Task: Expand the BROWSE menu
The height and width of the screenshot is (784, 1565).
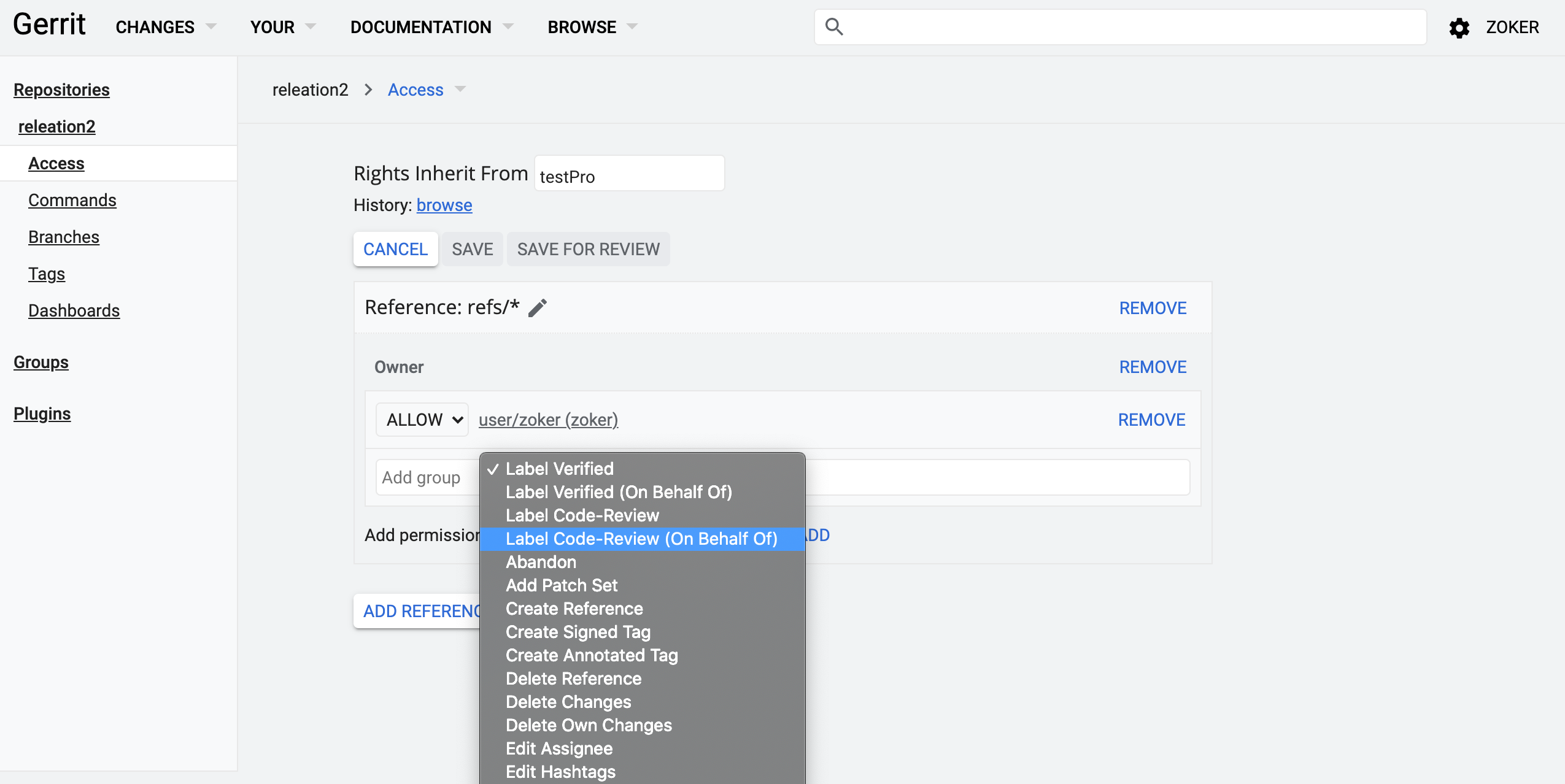Action: coord(593,27)
